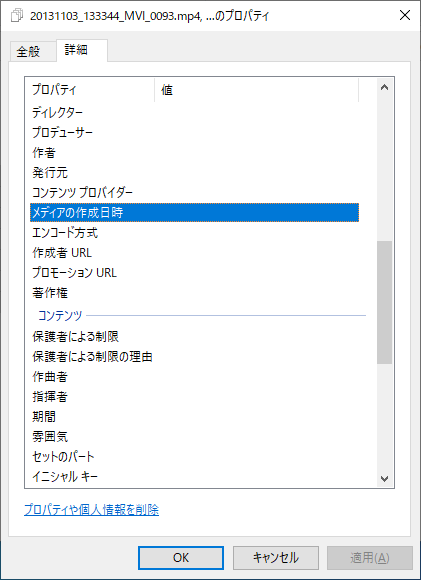Select the highlighted メディアの作成日時 row
This screenshot has height=580, width=421.
click(194, 212)
